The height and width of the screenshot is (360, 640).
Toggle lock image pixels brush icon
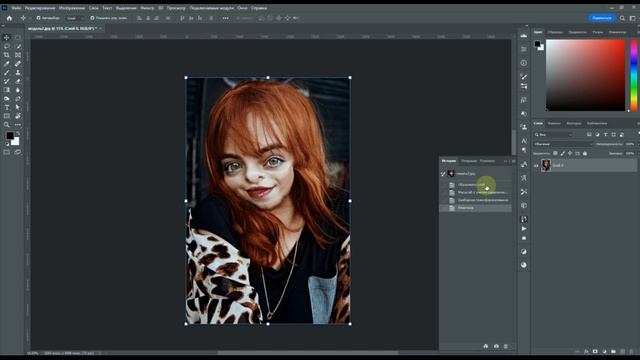tap(562, 153)
